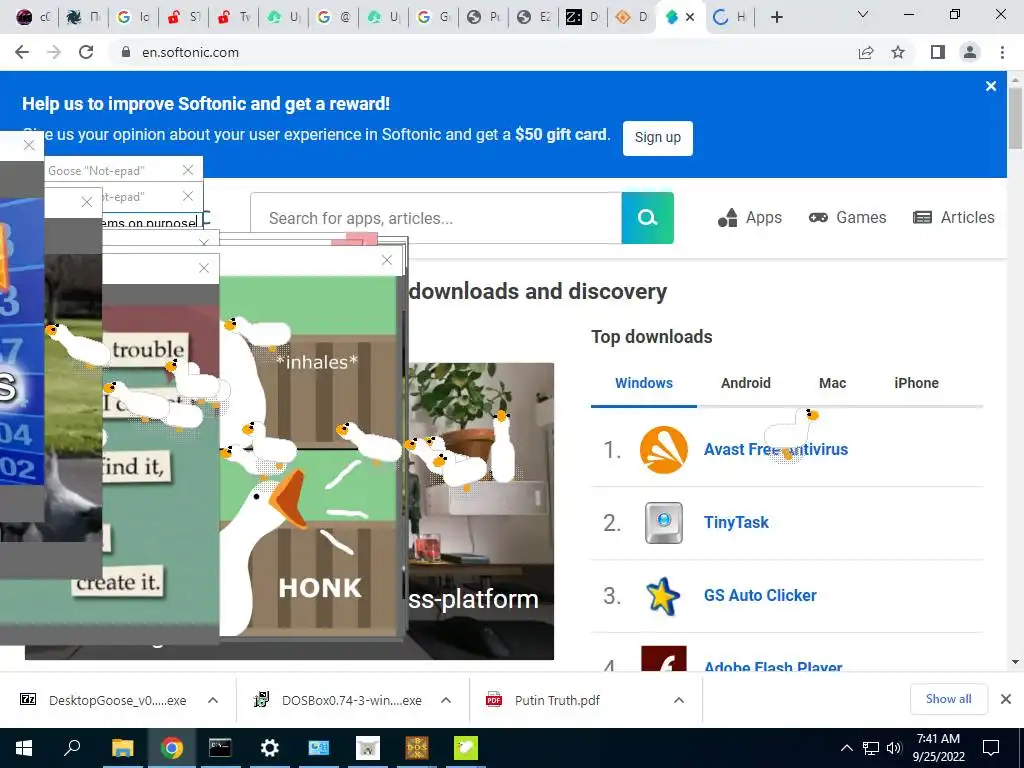Click the TinyTask app icon
This screenshot has height=768, width=1024.
pos(664,523)
